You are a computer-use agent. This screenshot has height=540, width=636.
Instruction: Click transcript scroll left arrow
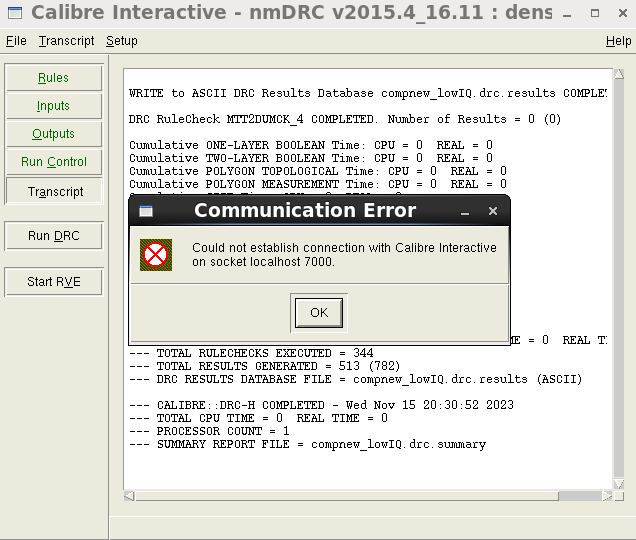pyautogui.click(x=129, y=496)
